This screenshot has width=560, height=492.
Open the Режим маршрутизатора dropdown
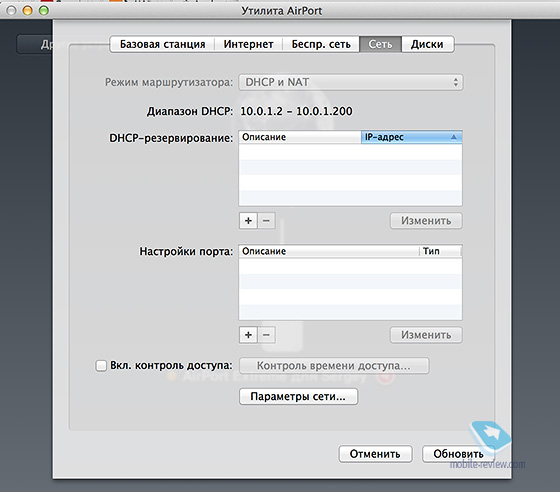pyautogui.click(x=351, y=82)
